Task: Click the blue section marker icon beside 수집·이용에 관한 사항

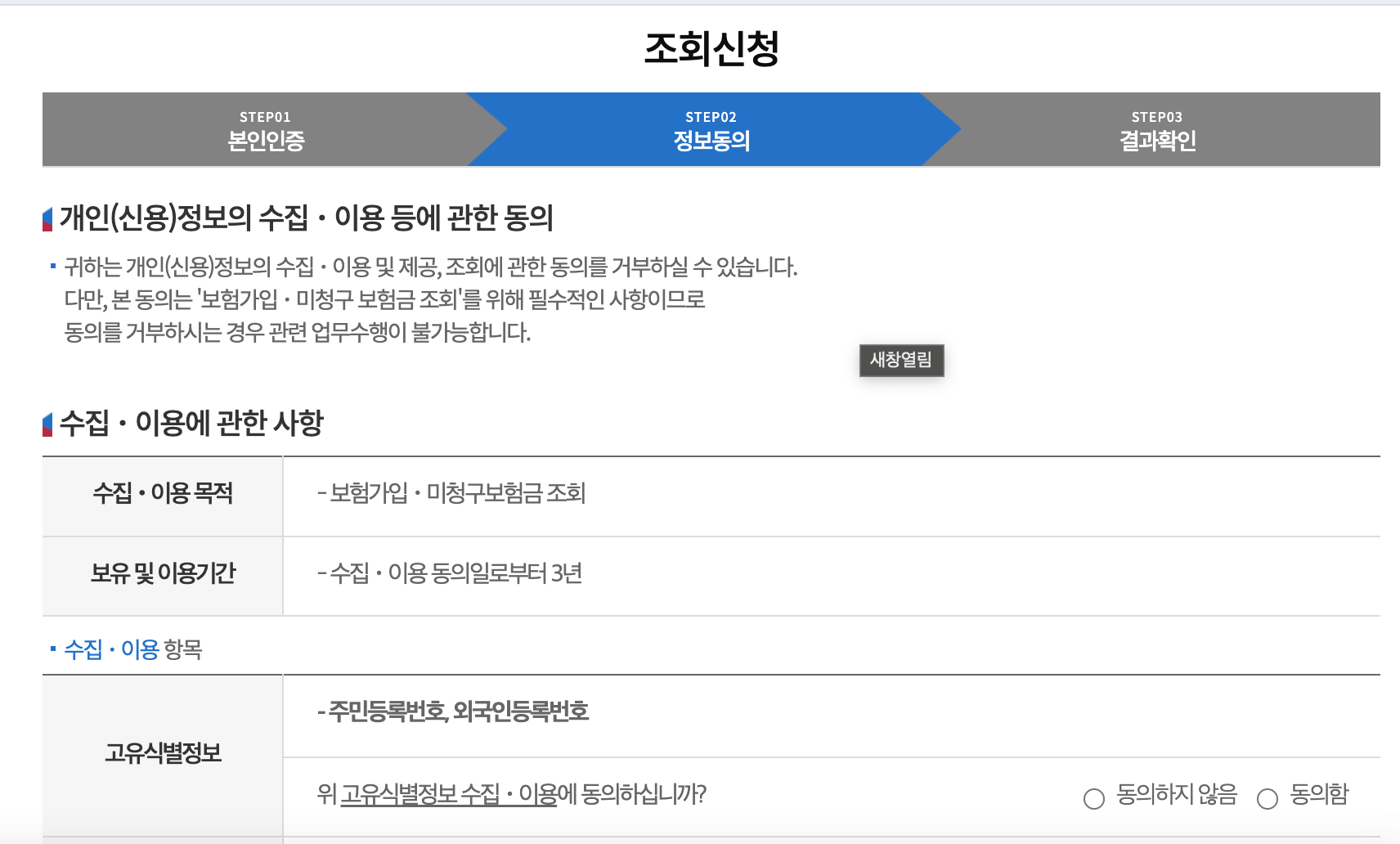Action: click(x=47, y=423)
